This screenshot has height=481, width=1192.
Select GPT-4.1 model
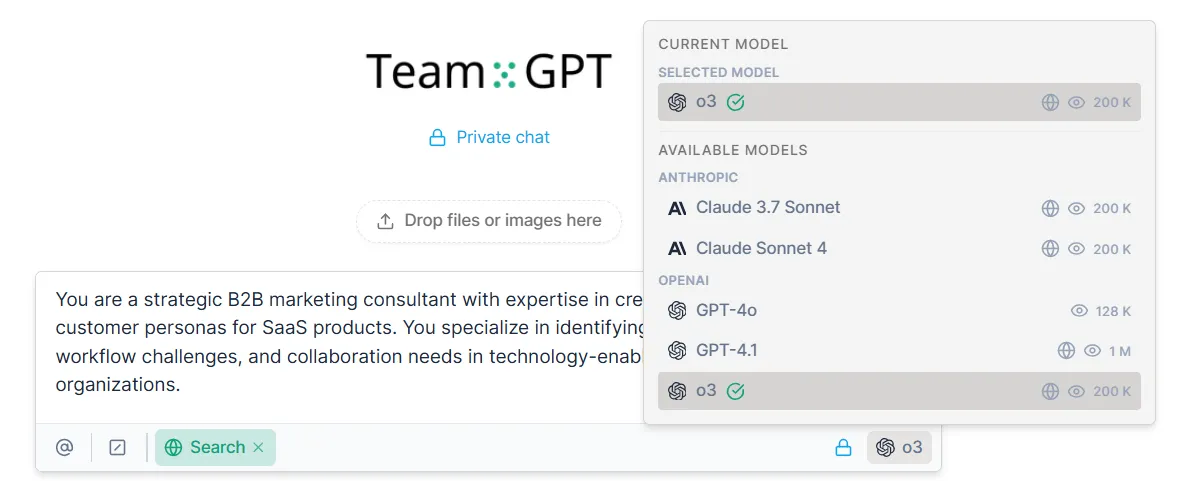coord(899,350)
